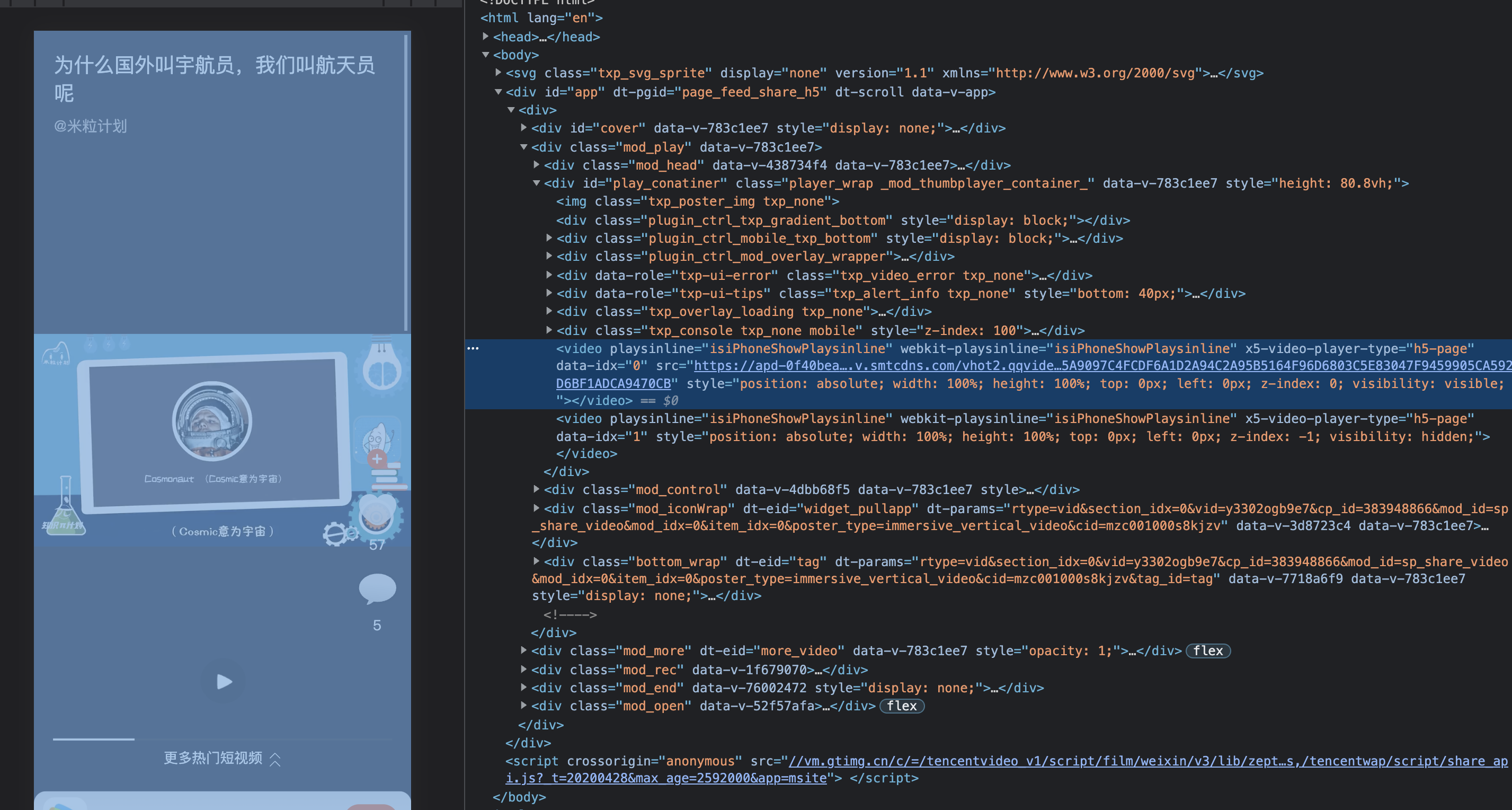Select the html lang="en" row
The height and width of the screenshot is (810, 1512).
(x=541, y=18)
